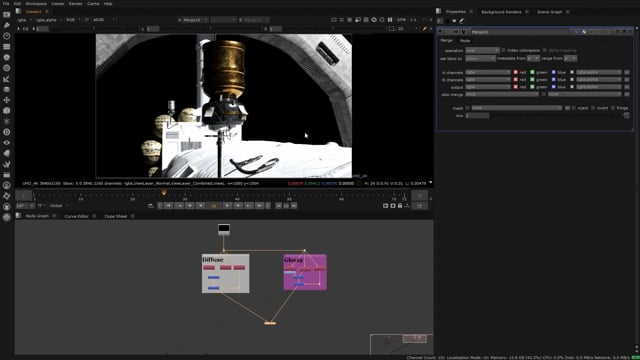Viewport: 640px width, 360px height.
Task: Open the frame rate dropdown below timeline
Action: point(25,206)
